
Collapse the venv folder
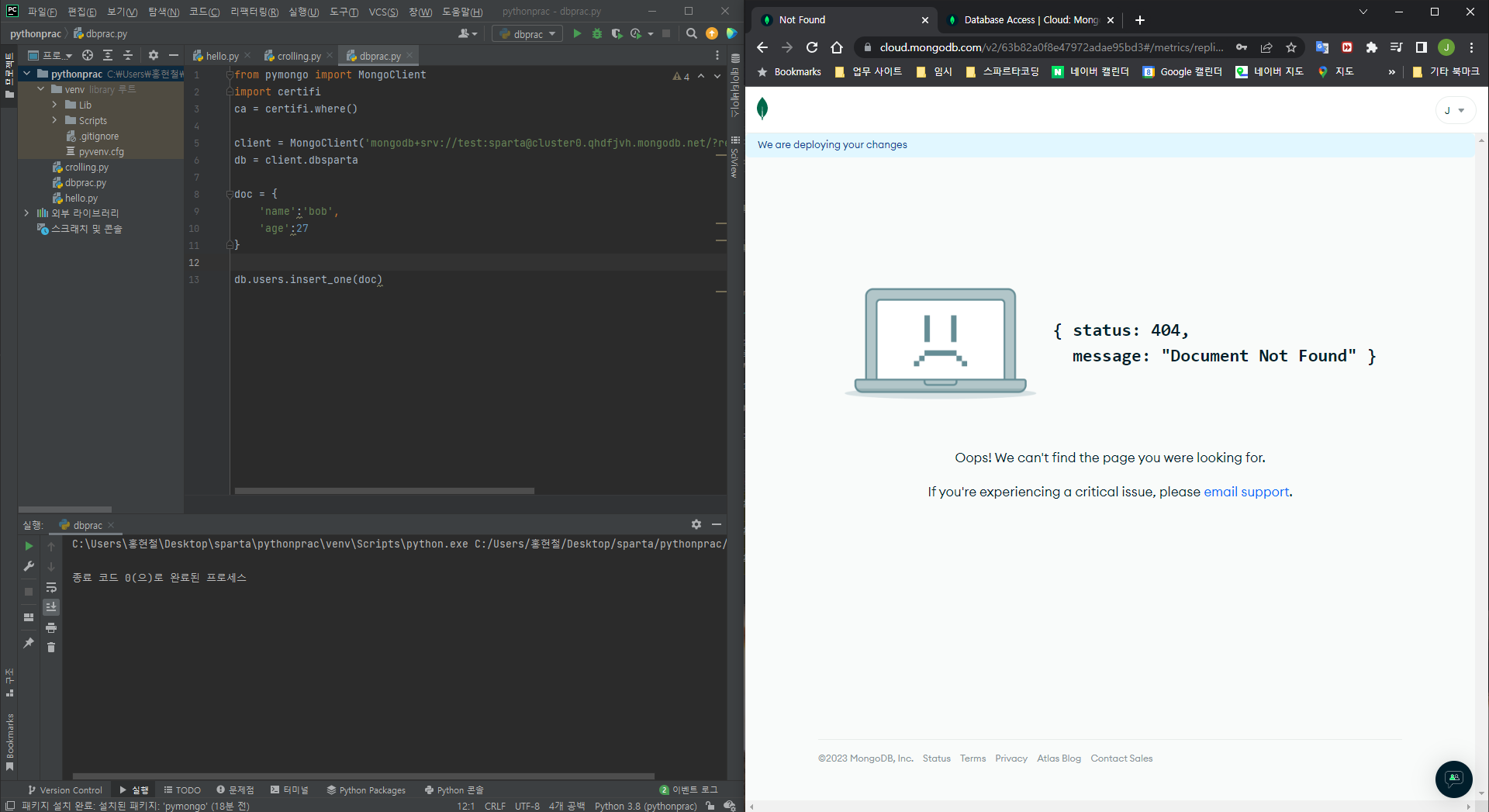pos(41,89)
